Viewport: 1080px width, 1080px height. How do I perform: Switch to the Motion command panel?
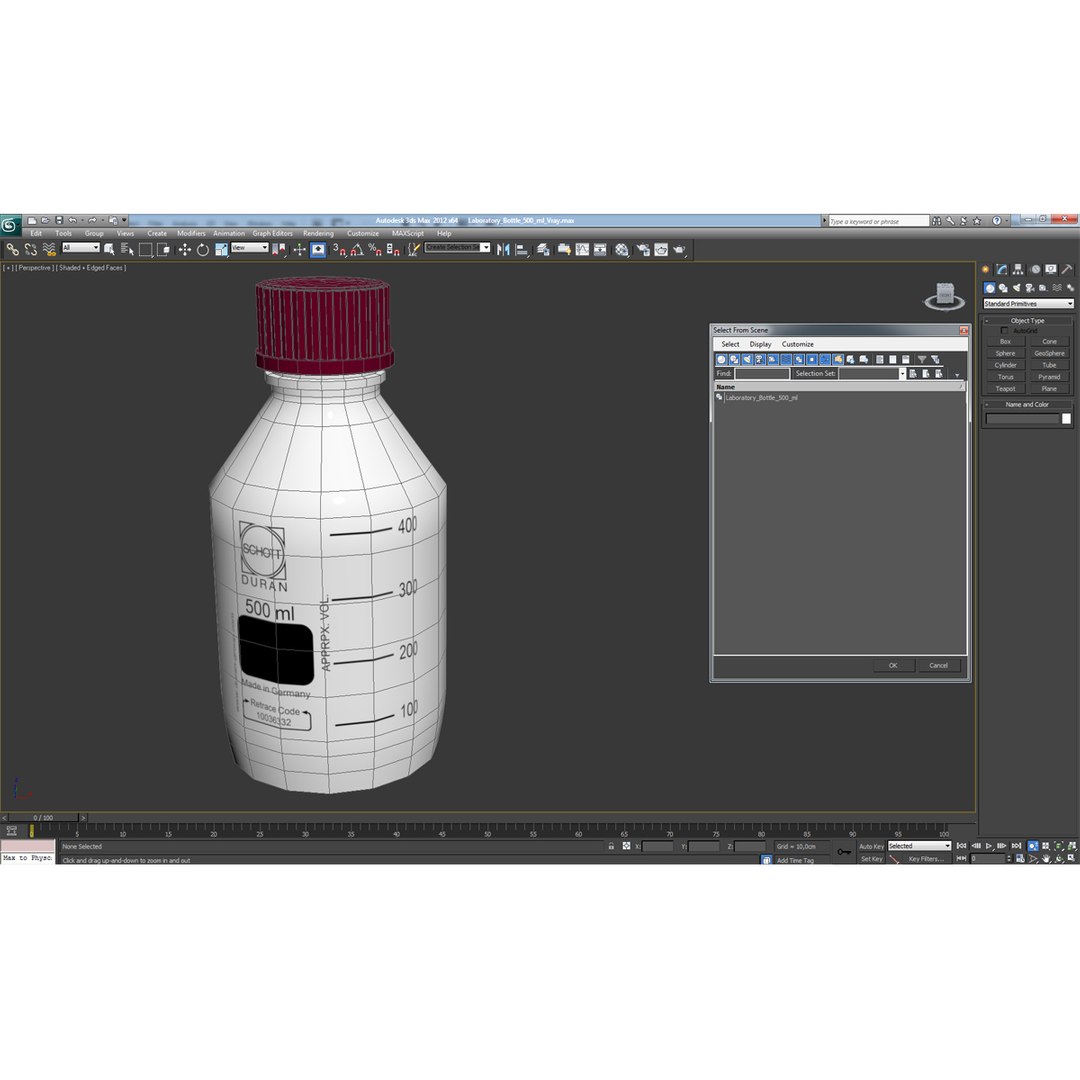click(1035, 269)
